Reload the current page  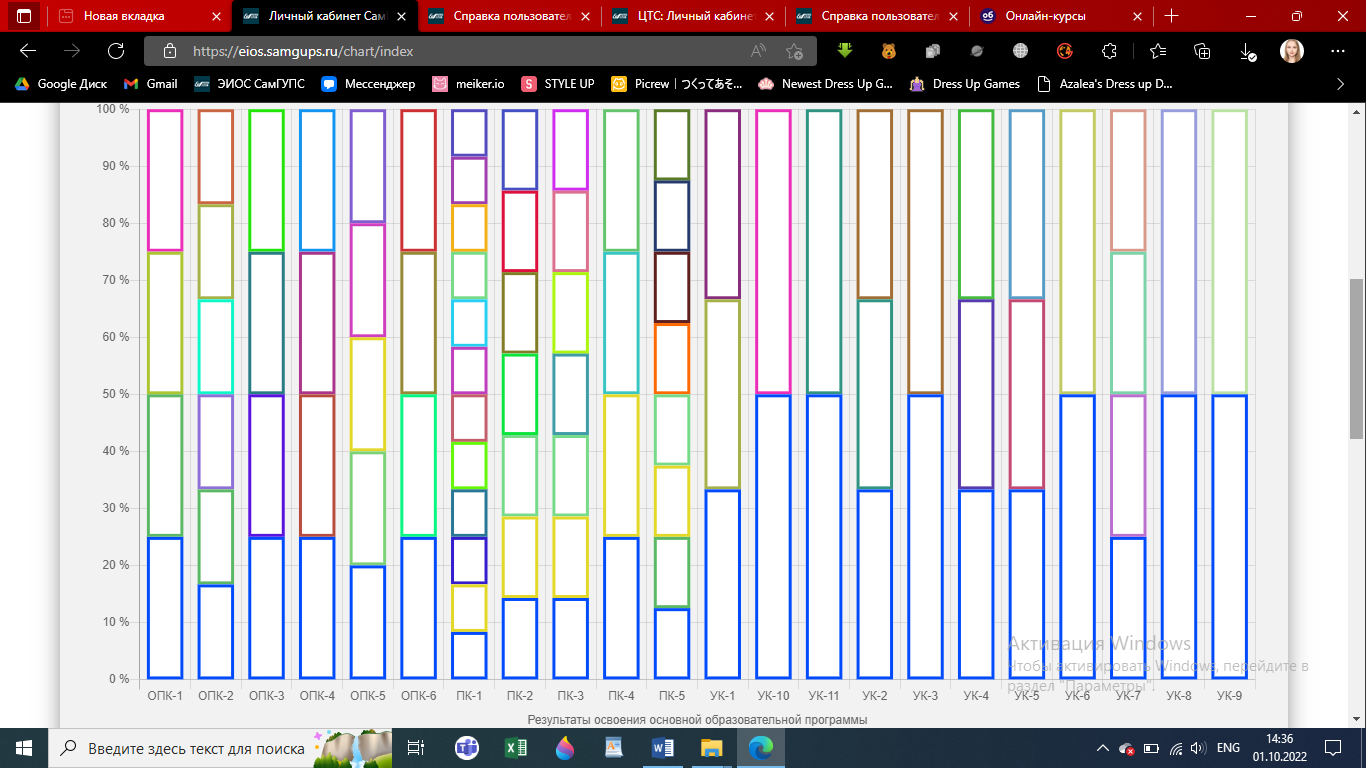[115, 51]
